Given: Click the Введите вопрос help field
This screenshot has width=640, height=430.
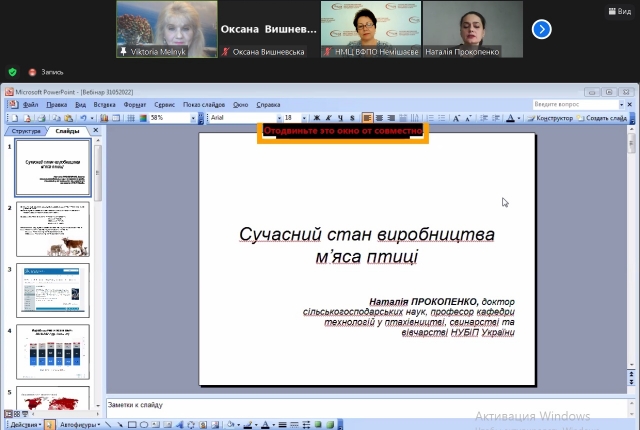Looking at the screenshot, I should click(576, 105).
